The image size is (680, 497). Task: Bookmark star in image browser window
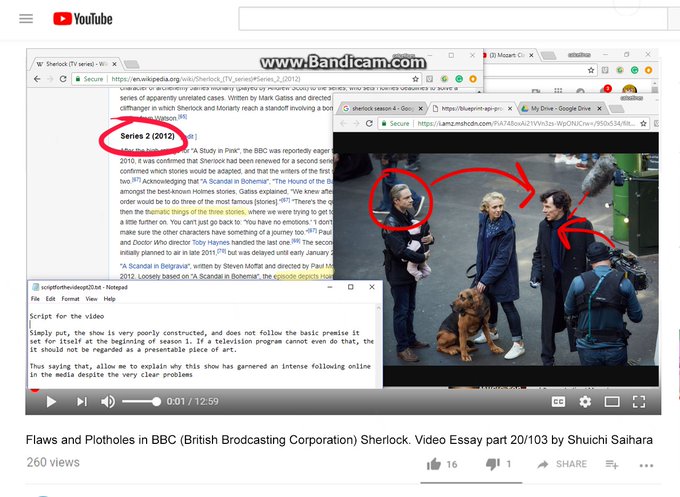(644, 123)
